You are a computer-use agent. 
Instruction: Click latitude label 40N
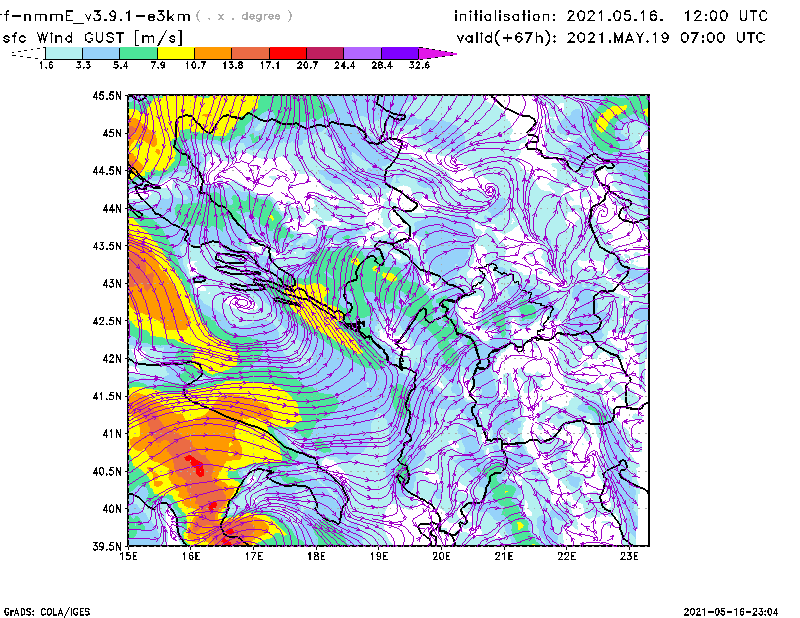112,509
